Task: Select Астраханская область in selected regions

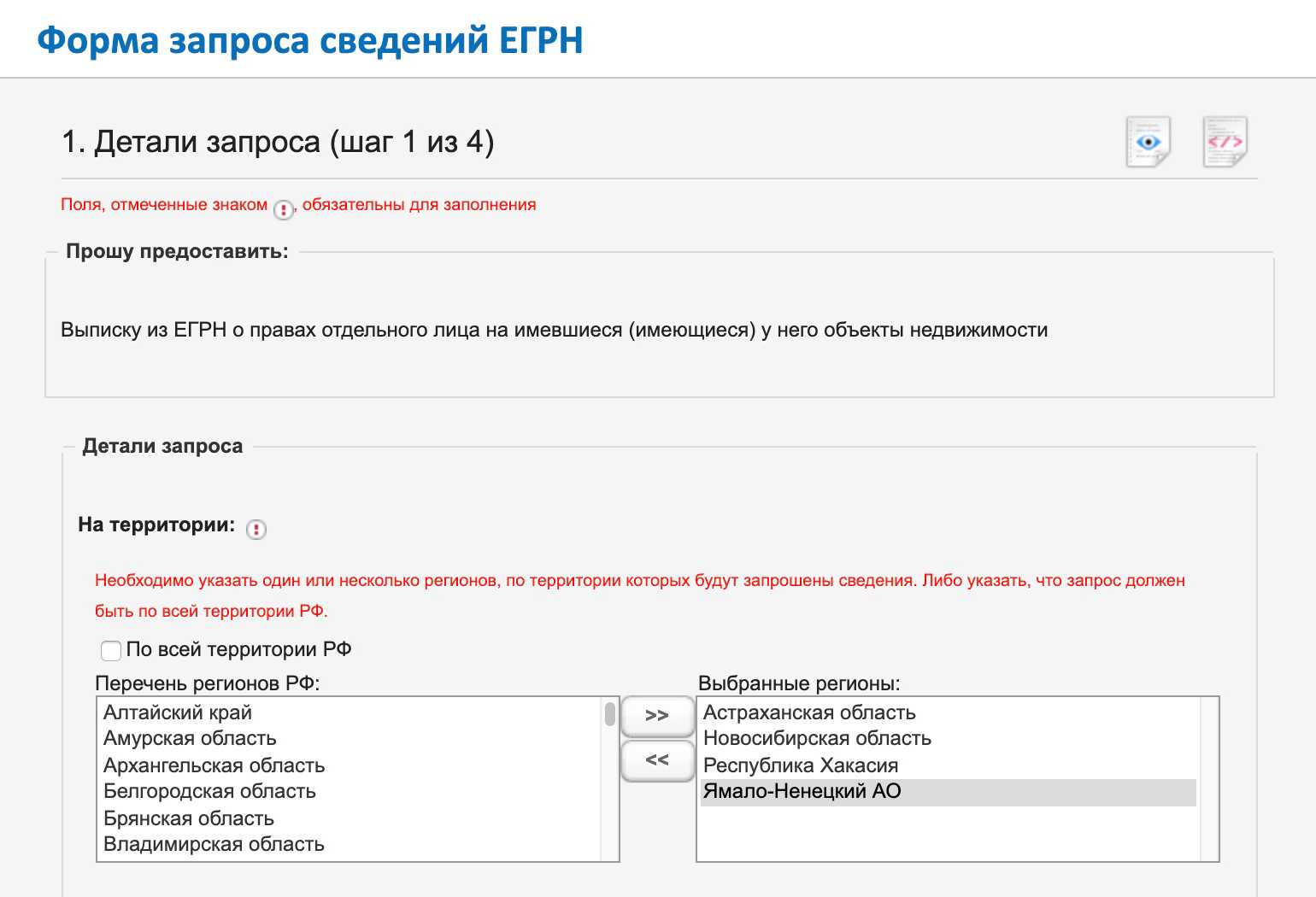Action: point(809,712)
